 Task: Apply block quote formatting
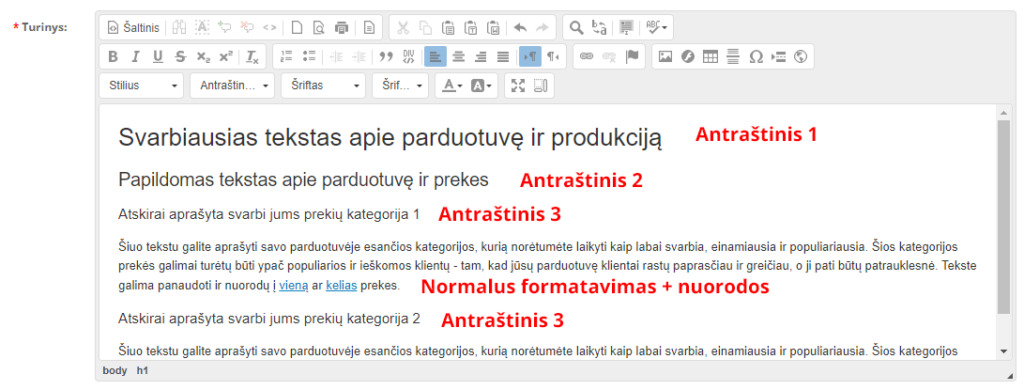click(386, 57)
